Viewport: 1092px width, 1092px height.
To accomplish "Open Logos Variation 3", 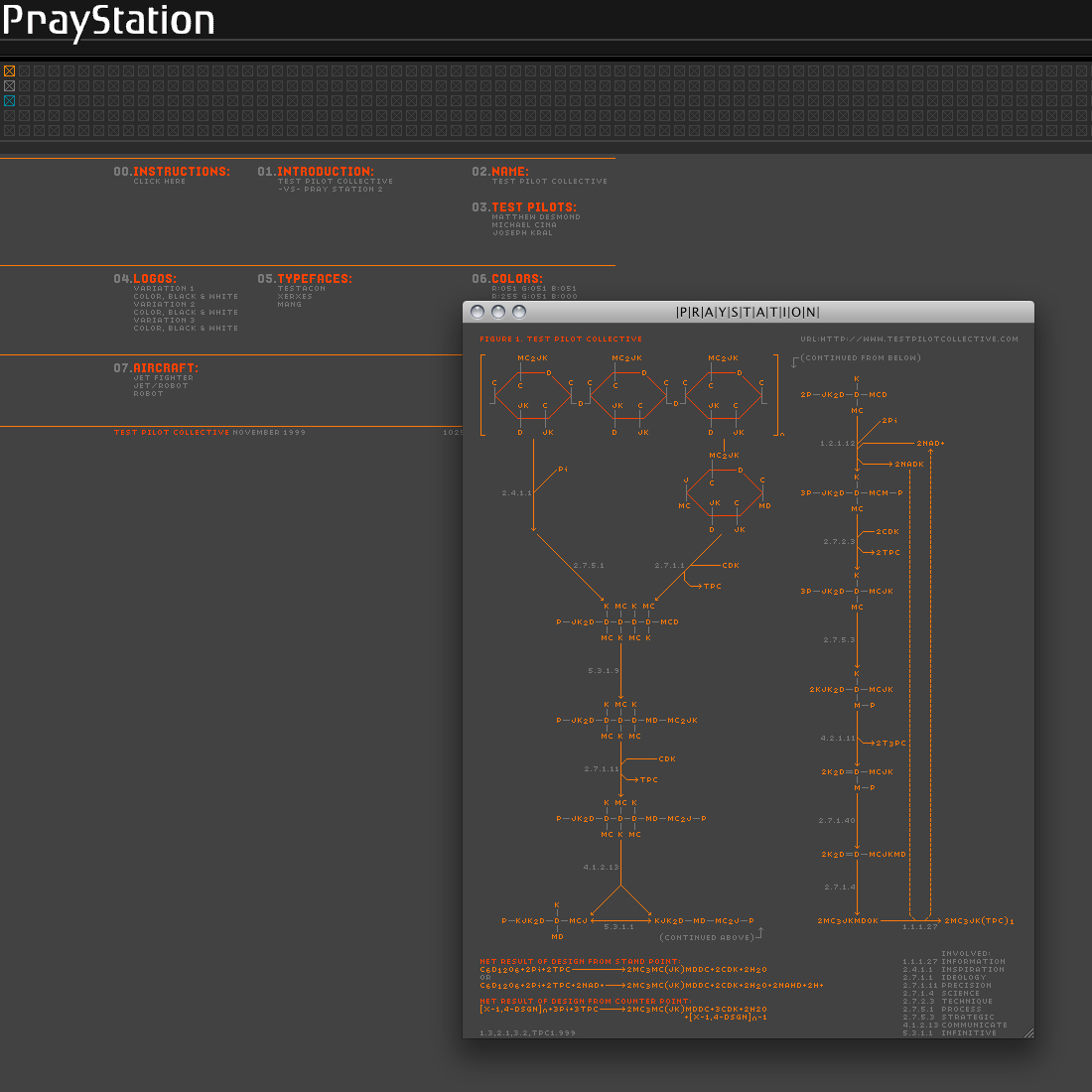I will click(x=164, y=321).
